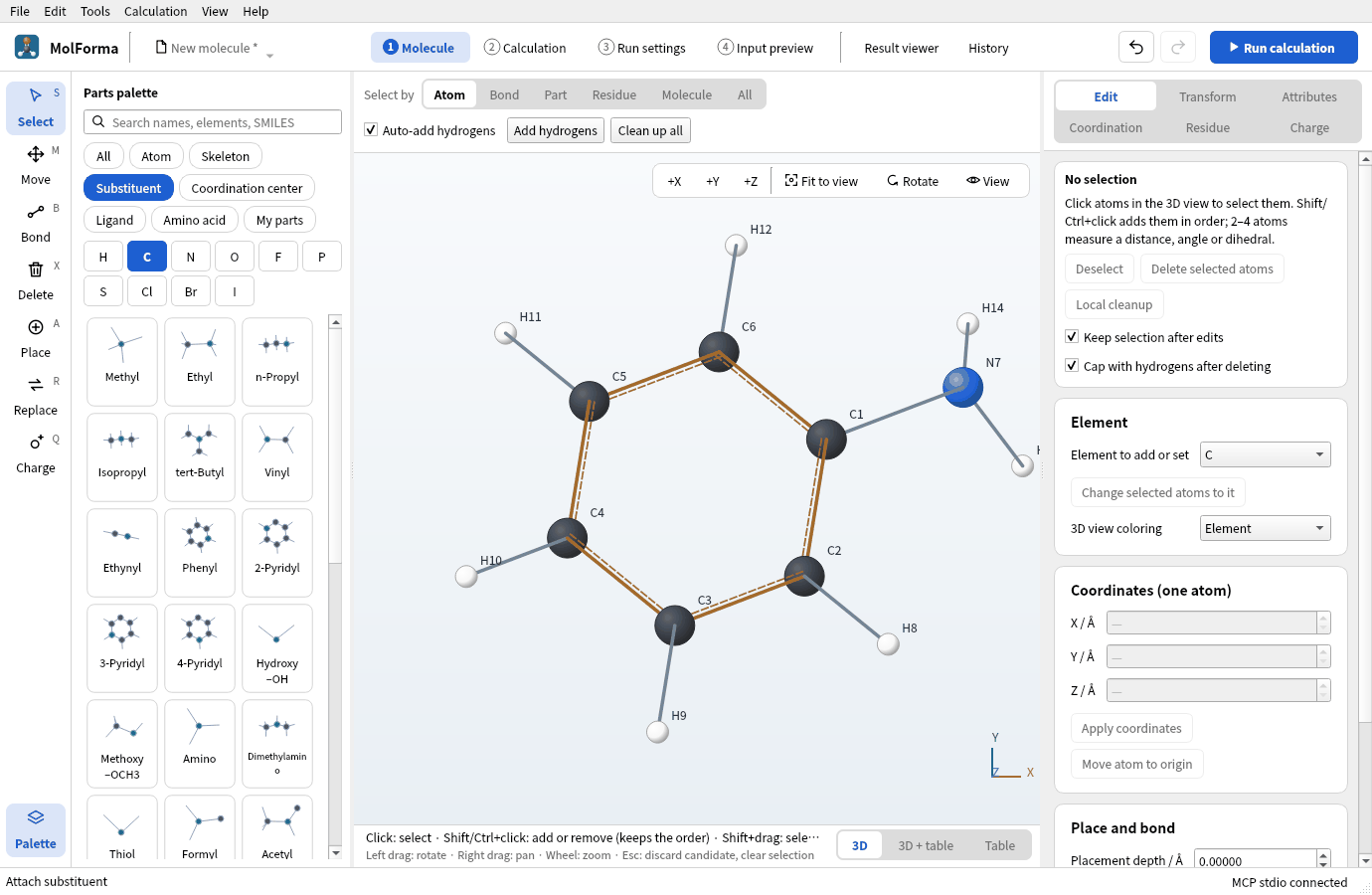Select the N element toggle

[191, 257]
